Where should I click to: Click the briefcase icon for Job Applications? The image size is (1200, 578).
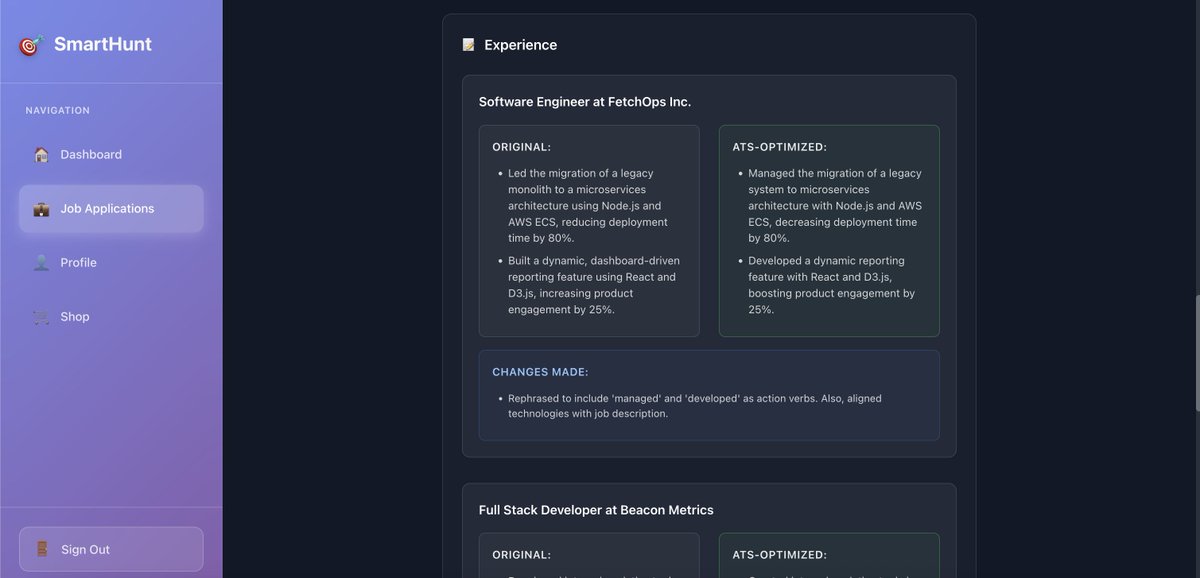pyautogui.click(x=40, y=208)
